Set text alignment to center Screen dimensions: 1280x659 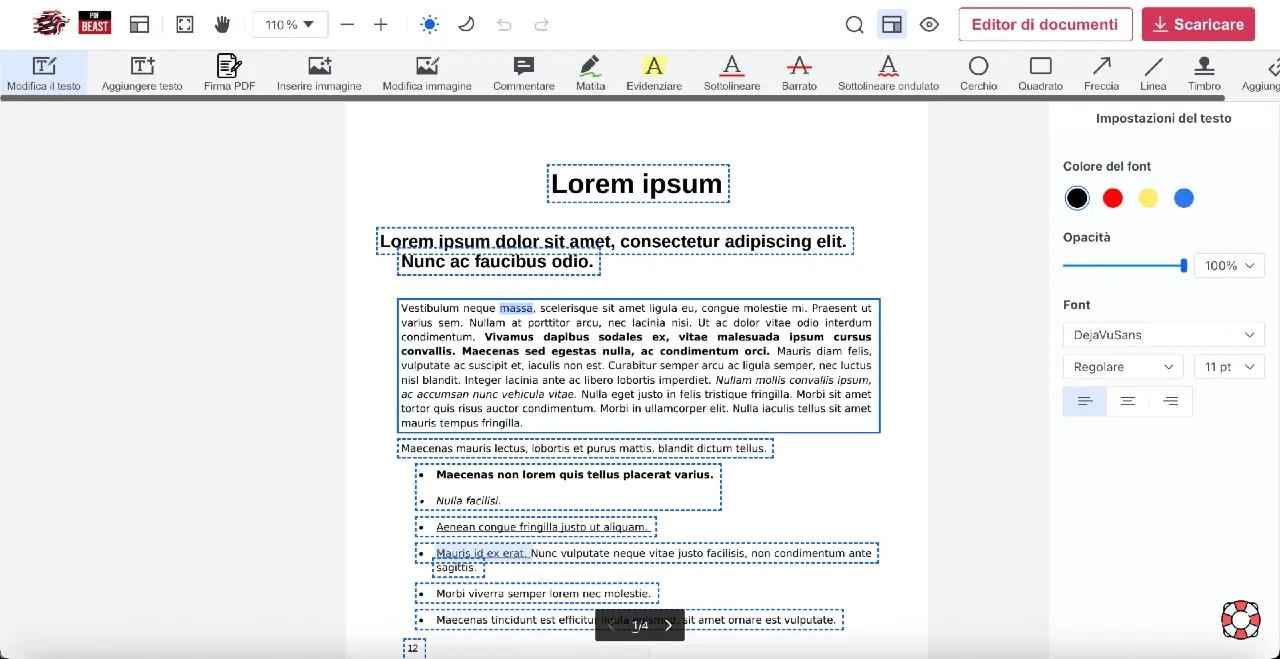[1128, 400]
